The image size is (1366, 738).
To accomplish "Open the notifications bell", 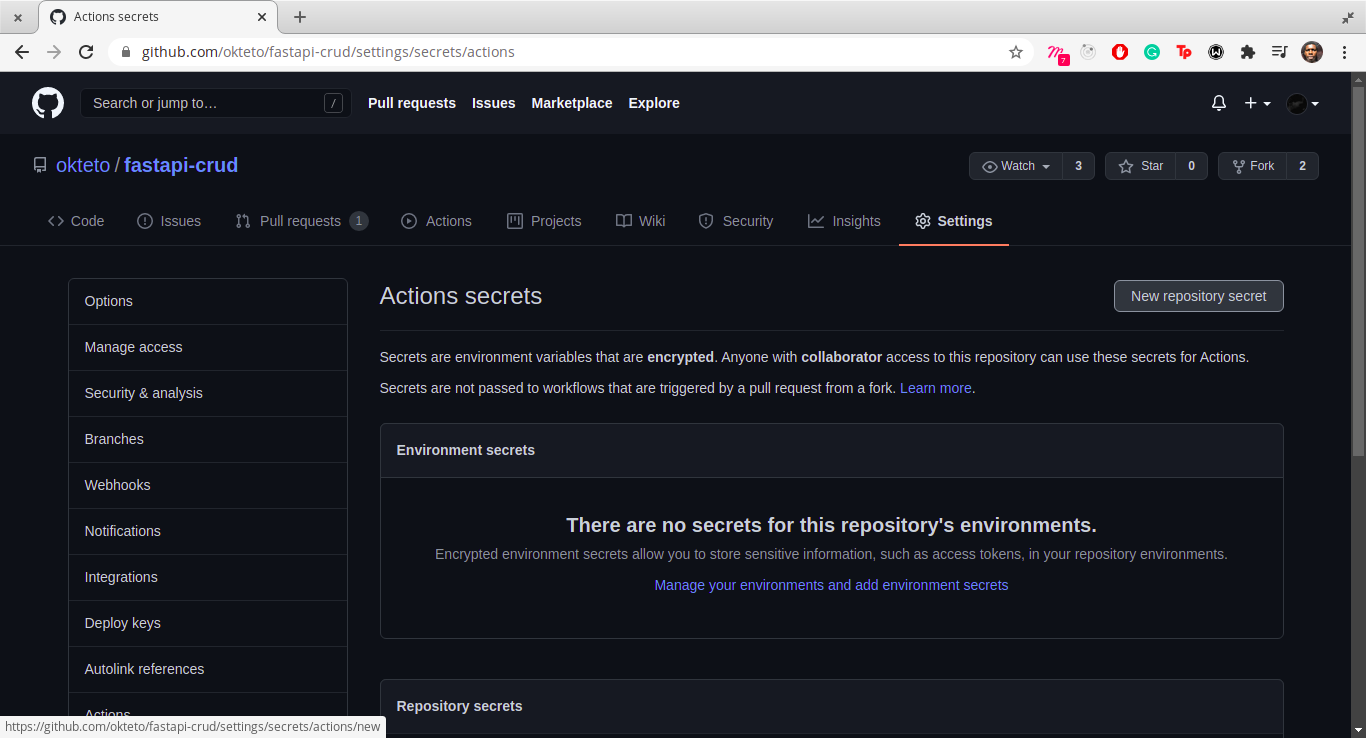I will [x=1219, y=103].
